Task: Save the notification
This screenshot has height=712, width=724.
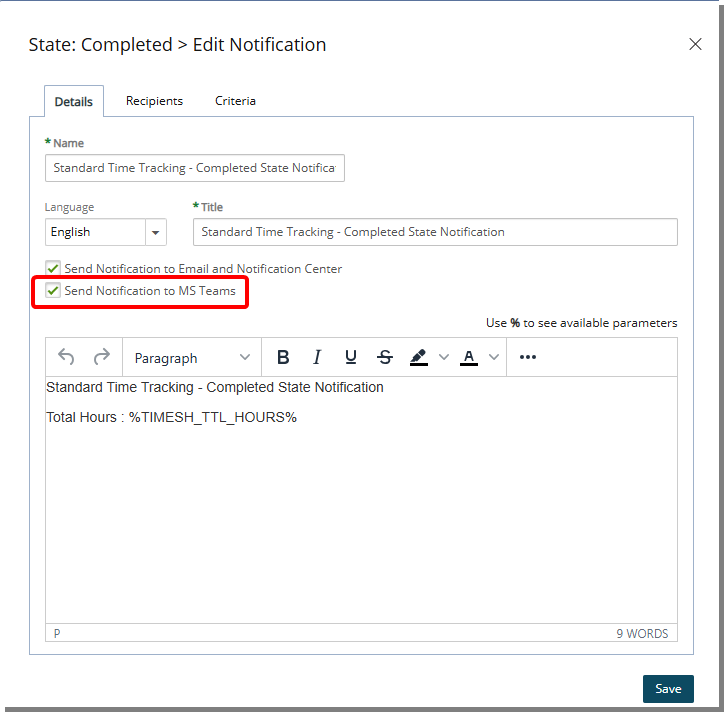Action: click(668, 689)
